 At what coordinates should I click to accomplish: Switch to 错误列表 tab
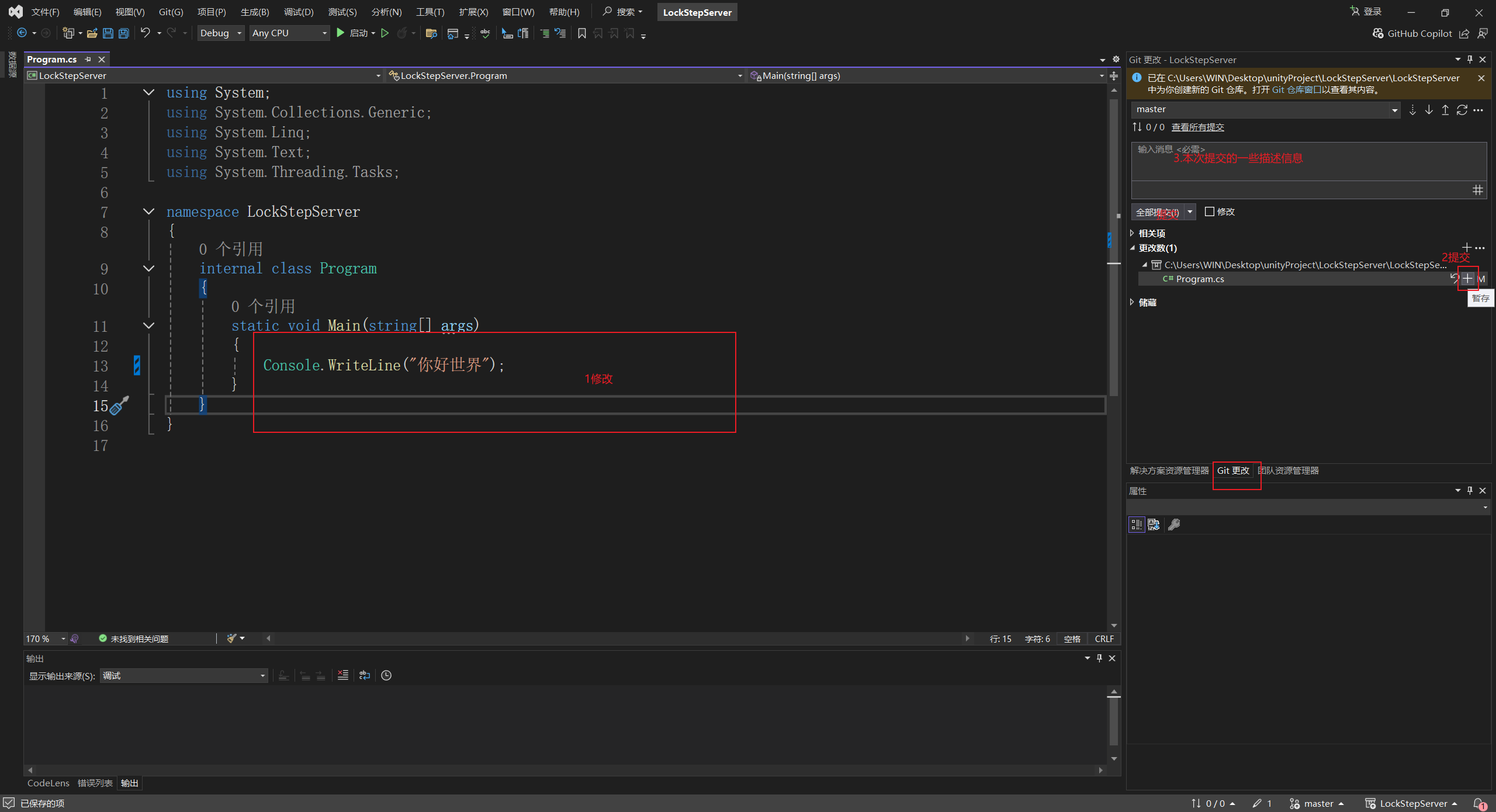(x=95, y=783)
